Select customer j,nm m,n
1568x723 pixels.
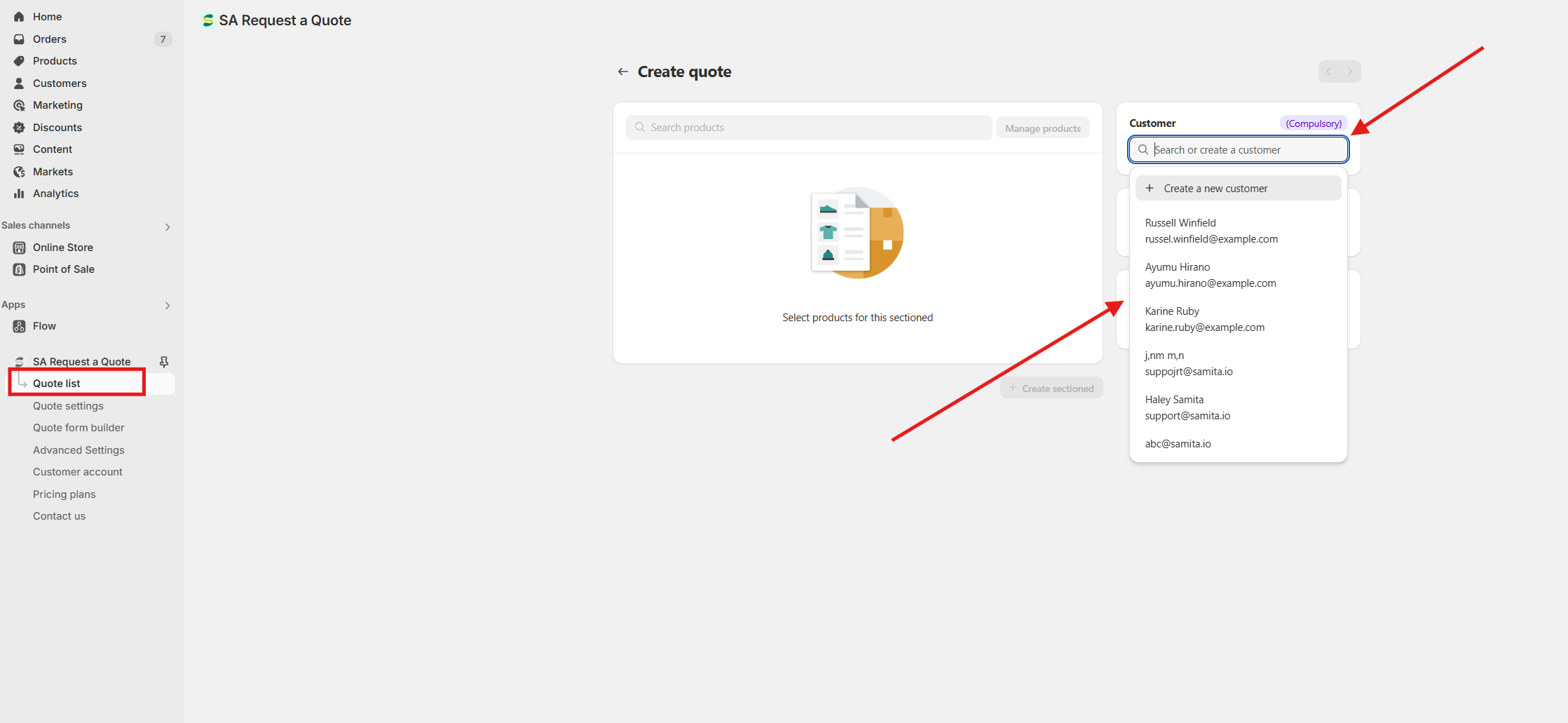[1239, 363]
